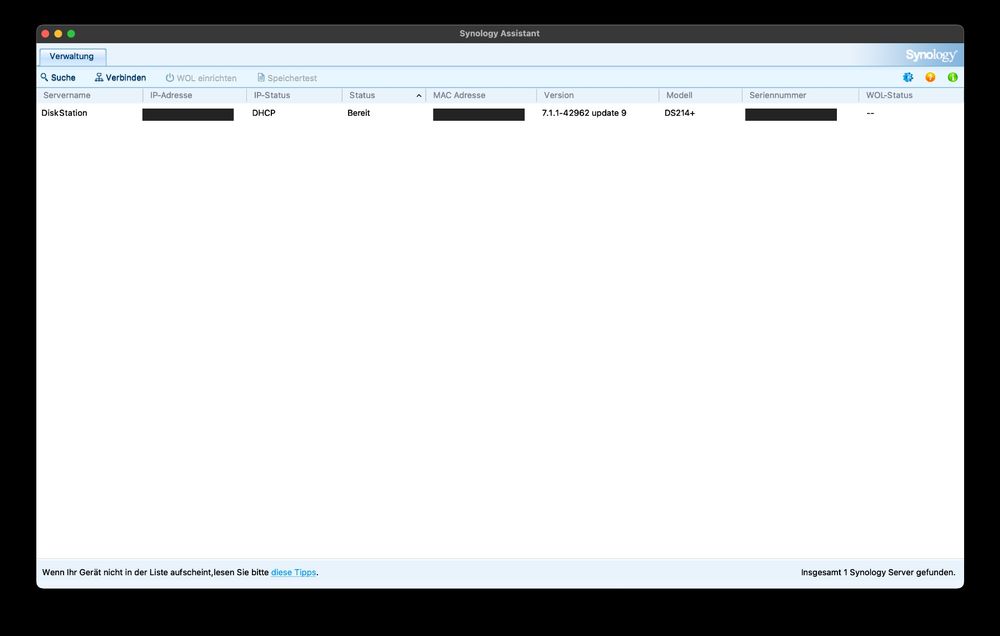
Task: Select the DiskStation server row
Action: [x=64, y=113]
